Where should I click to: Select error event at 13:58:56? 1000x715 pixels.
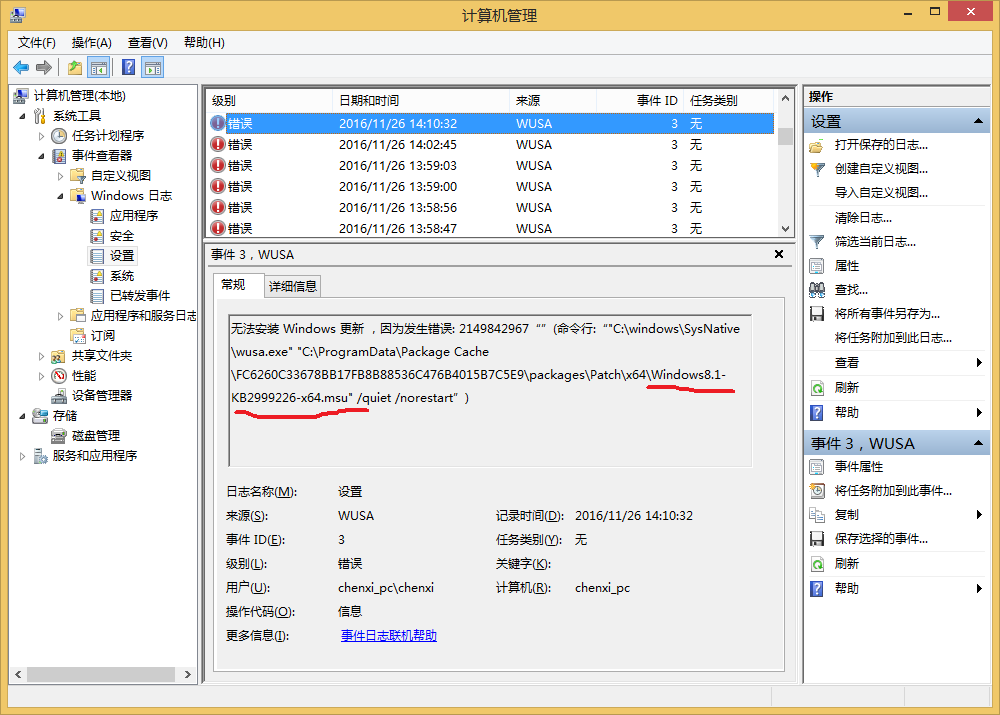pos(490,208)
